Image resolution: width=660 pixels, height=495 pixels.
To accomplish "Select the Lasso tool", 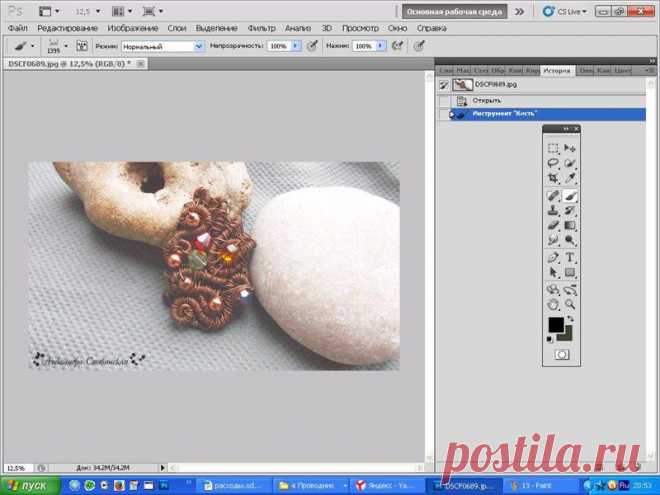I will coord(553,163).
